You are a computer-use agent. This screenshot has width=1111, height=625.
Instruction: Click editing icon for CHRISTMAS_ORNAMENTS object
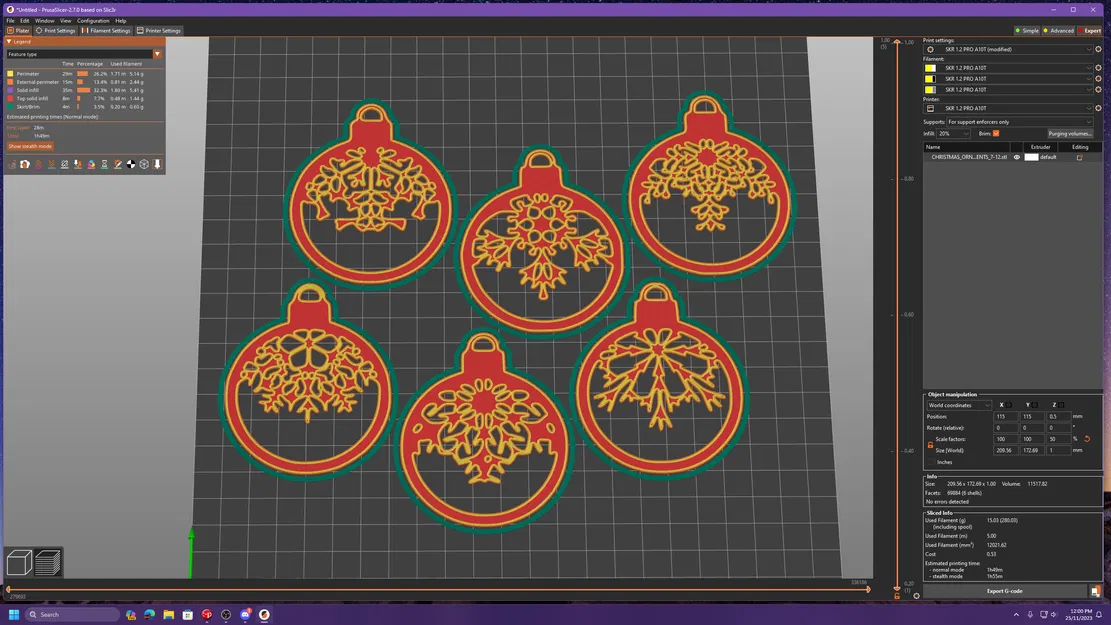(x=1079, y=157)
